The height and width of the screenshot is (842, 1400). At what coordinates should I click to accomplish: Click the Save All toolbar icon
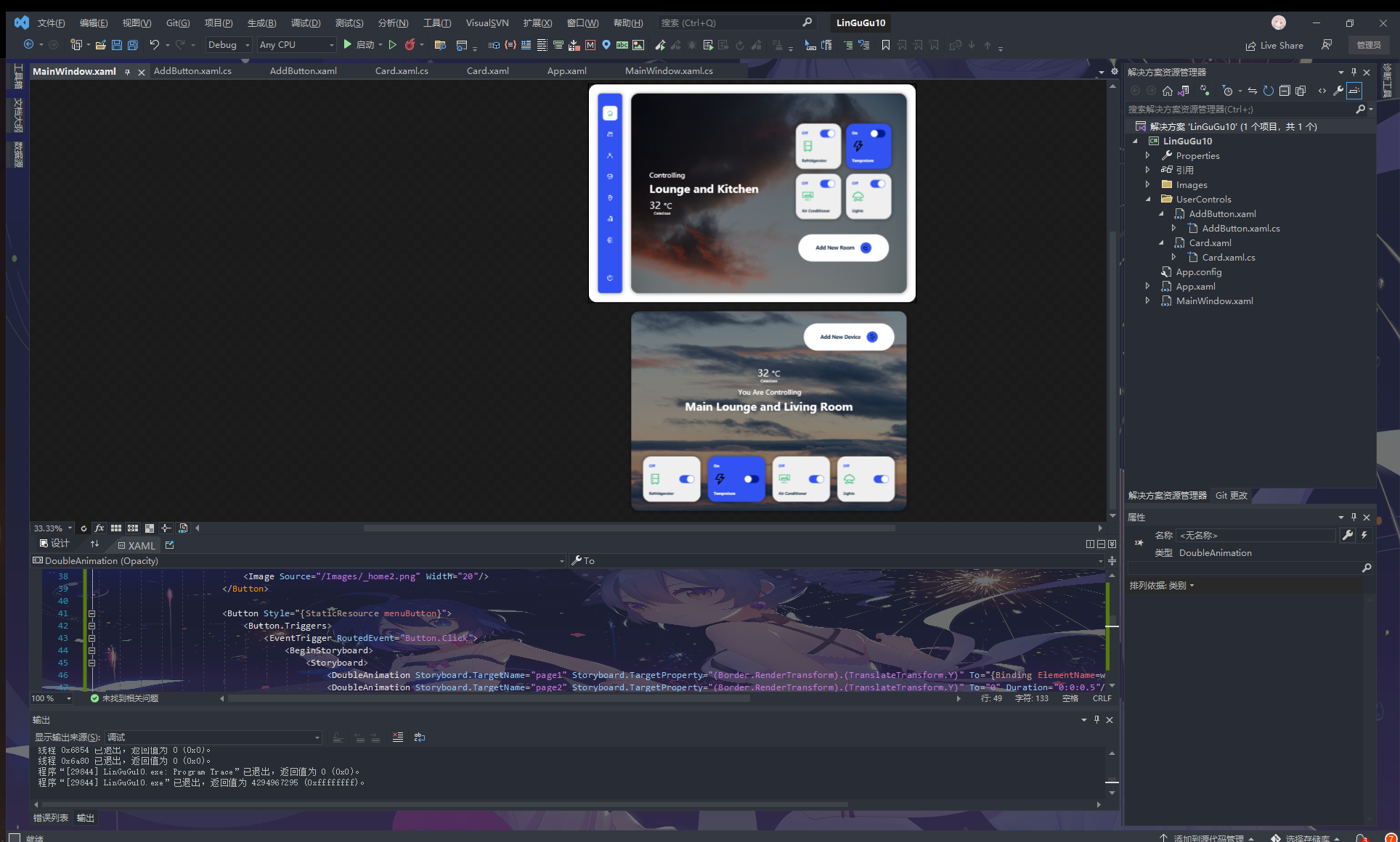click(x=132, y=45)
